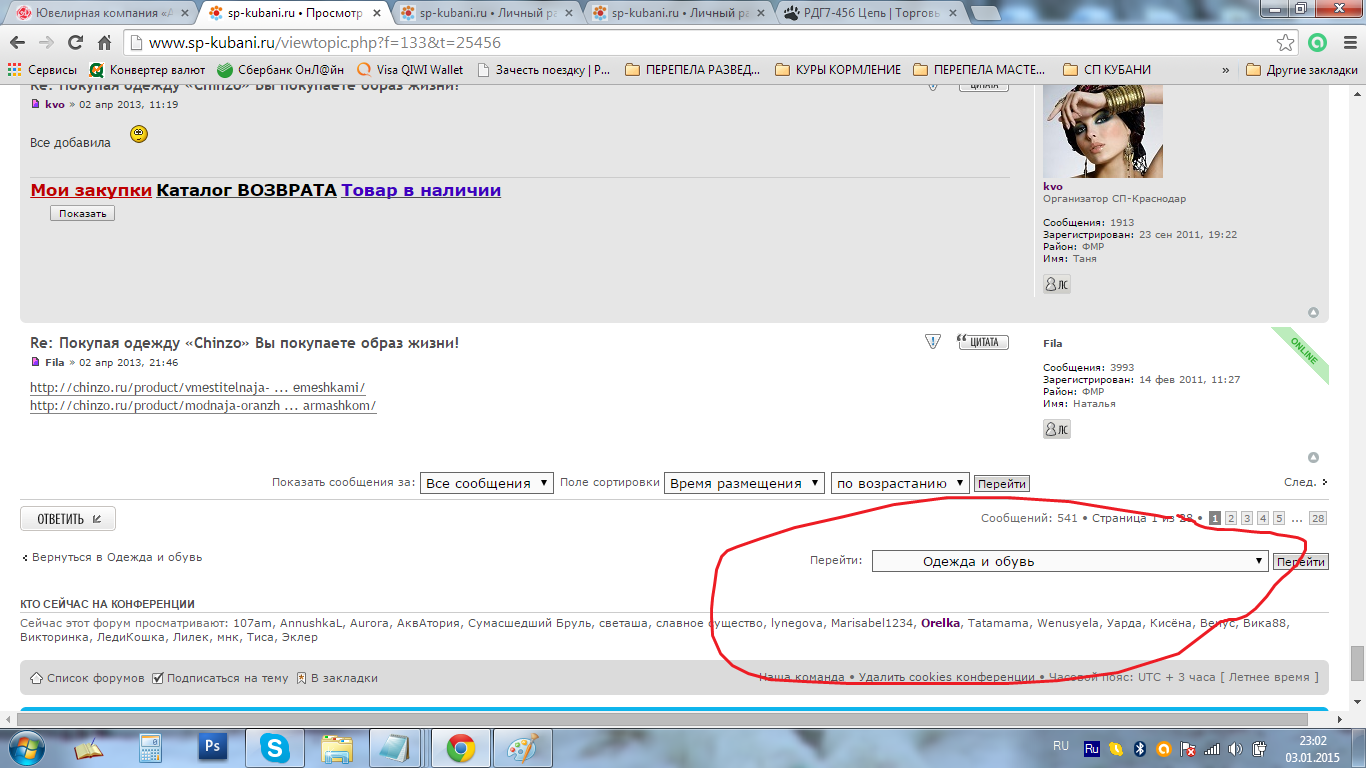The image size is (1366, 768).
Task: Go to page 5 of the topic
Action: click(1279, 518)
